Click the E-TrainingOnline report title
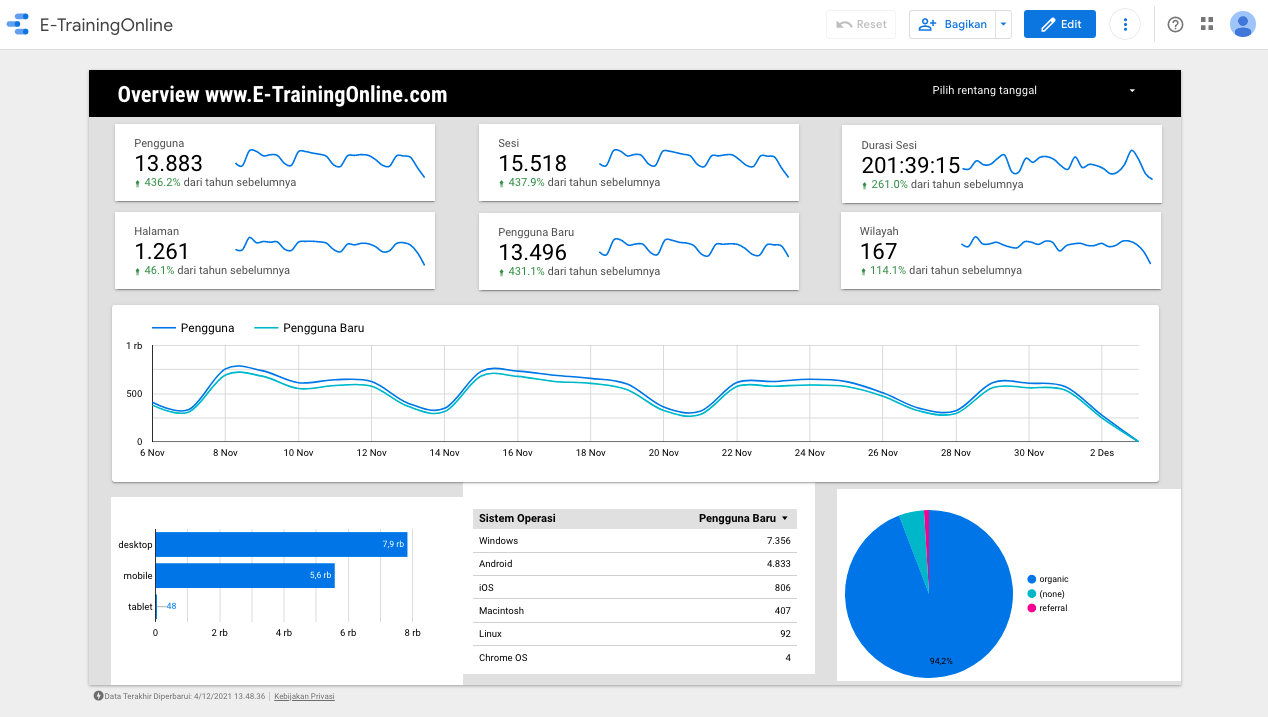 [106, 25]
